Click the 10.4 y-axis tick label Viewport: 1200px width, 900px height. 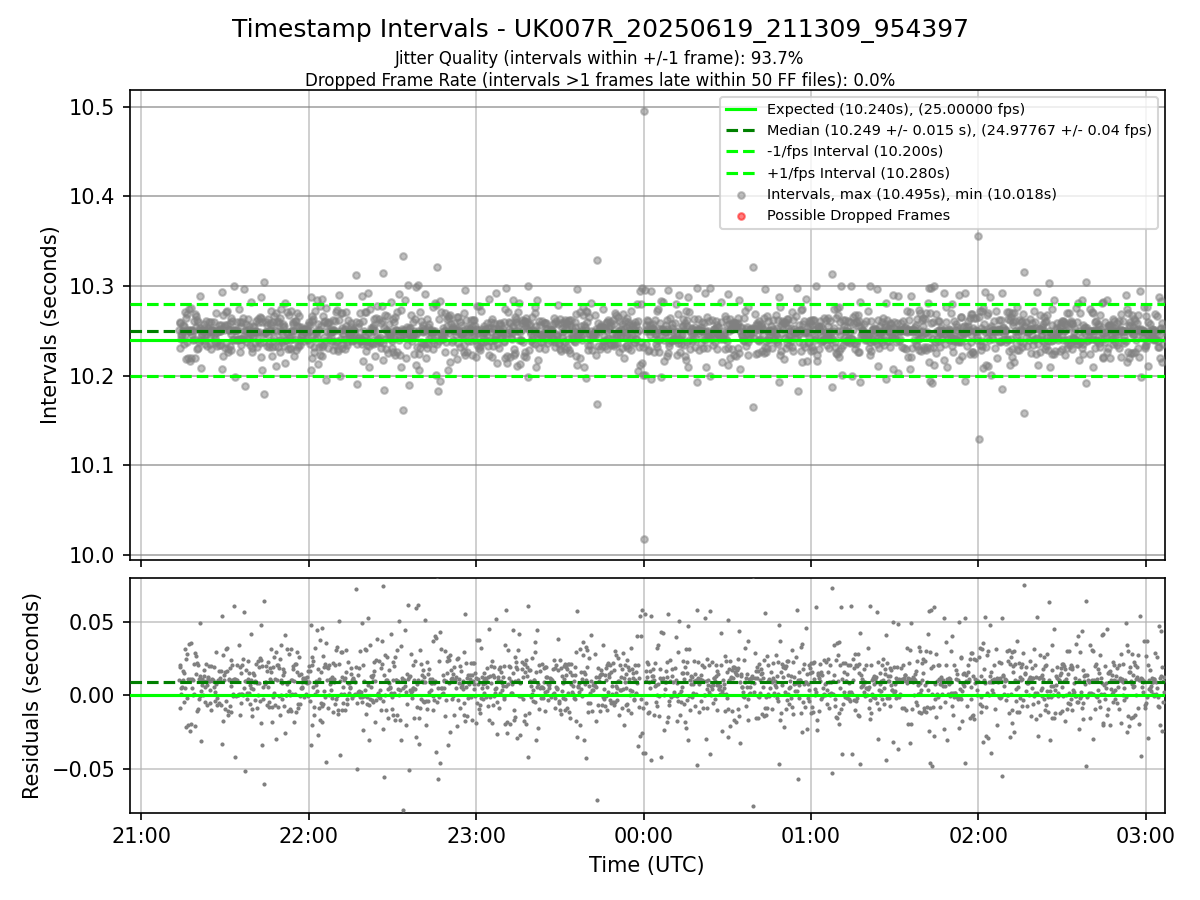tap(91, 196)
